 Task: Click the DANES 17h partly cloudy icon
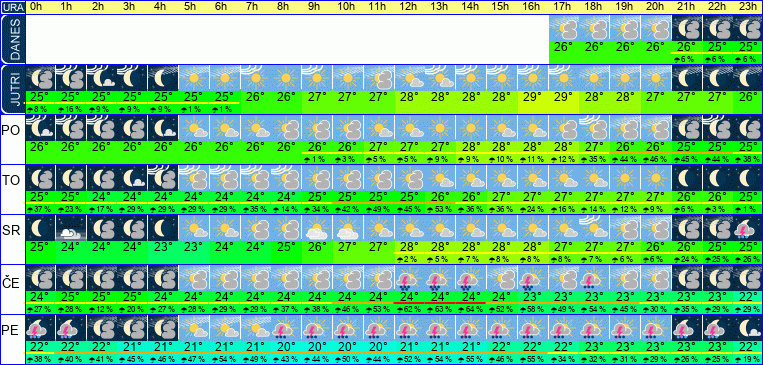(x=563, y=29)
